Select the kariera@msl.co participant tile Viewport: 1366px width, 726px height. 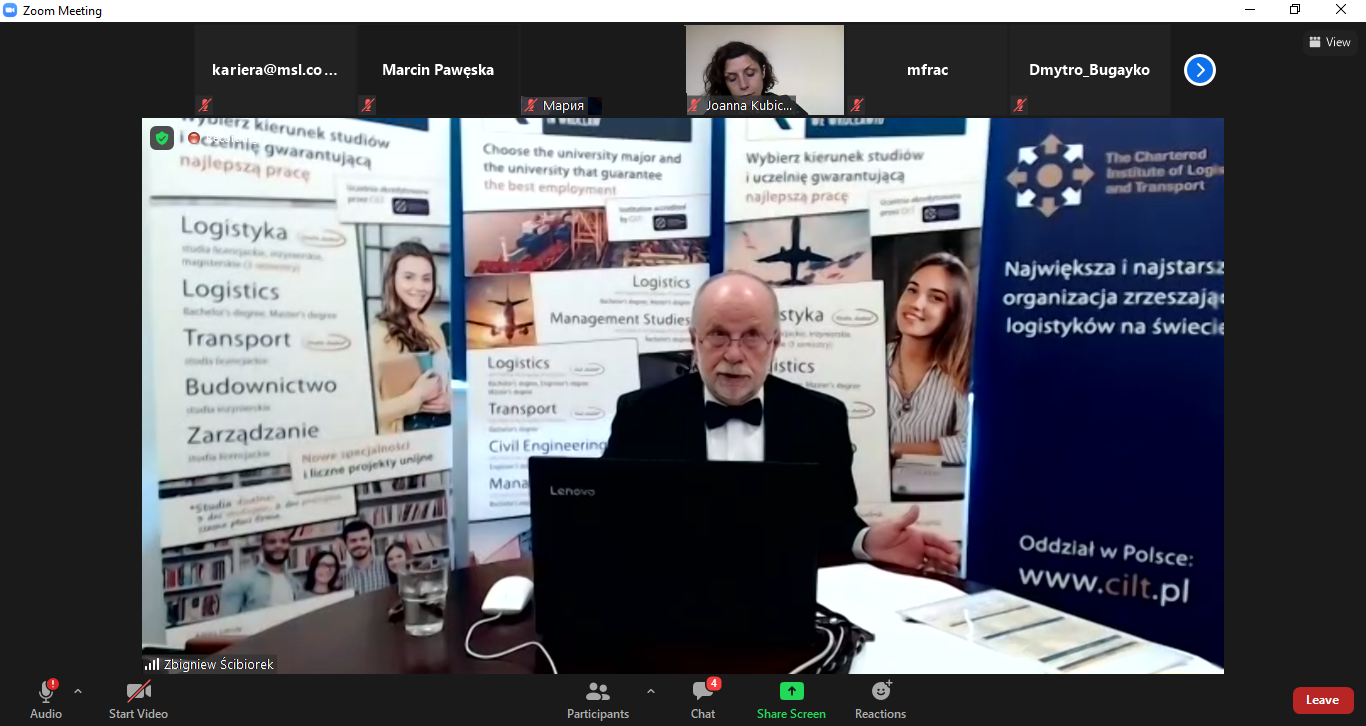coord(275,70)
